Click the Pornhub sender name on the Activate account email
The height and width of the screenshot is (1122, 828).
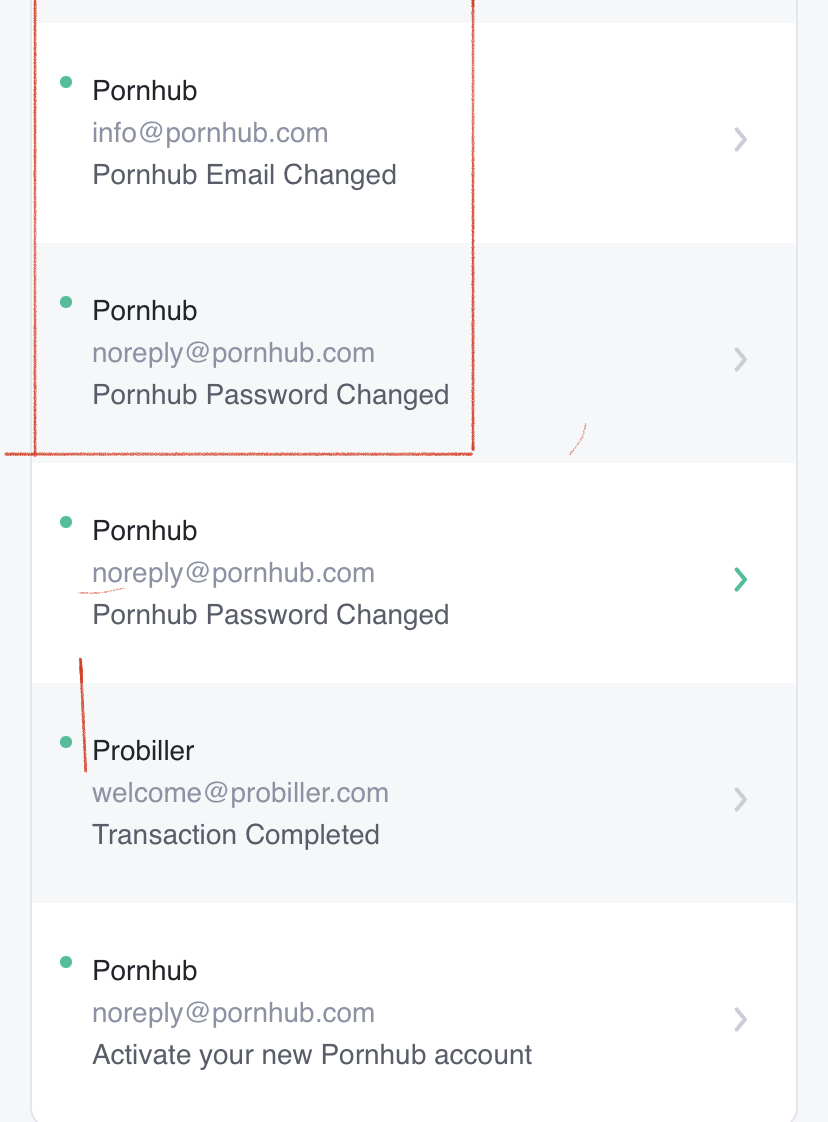(145, 971)
